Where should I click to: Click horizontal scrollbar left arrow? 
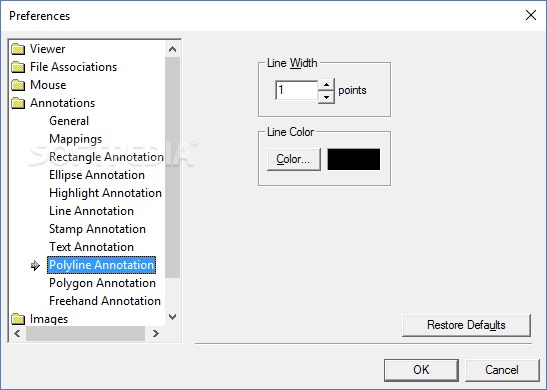click(x=17, y=333)
